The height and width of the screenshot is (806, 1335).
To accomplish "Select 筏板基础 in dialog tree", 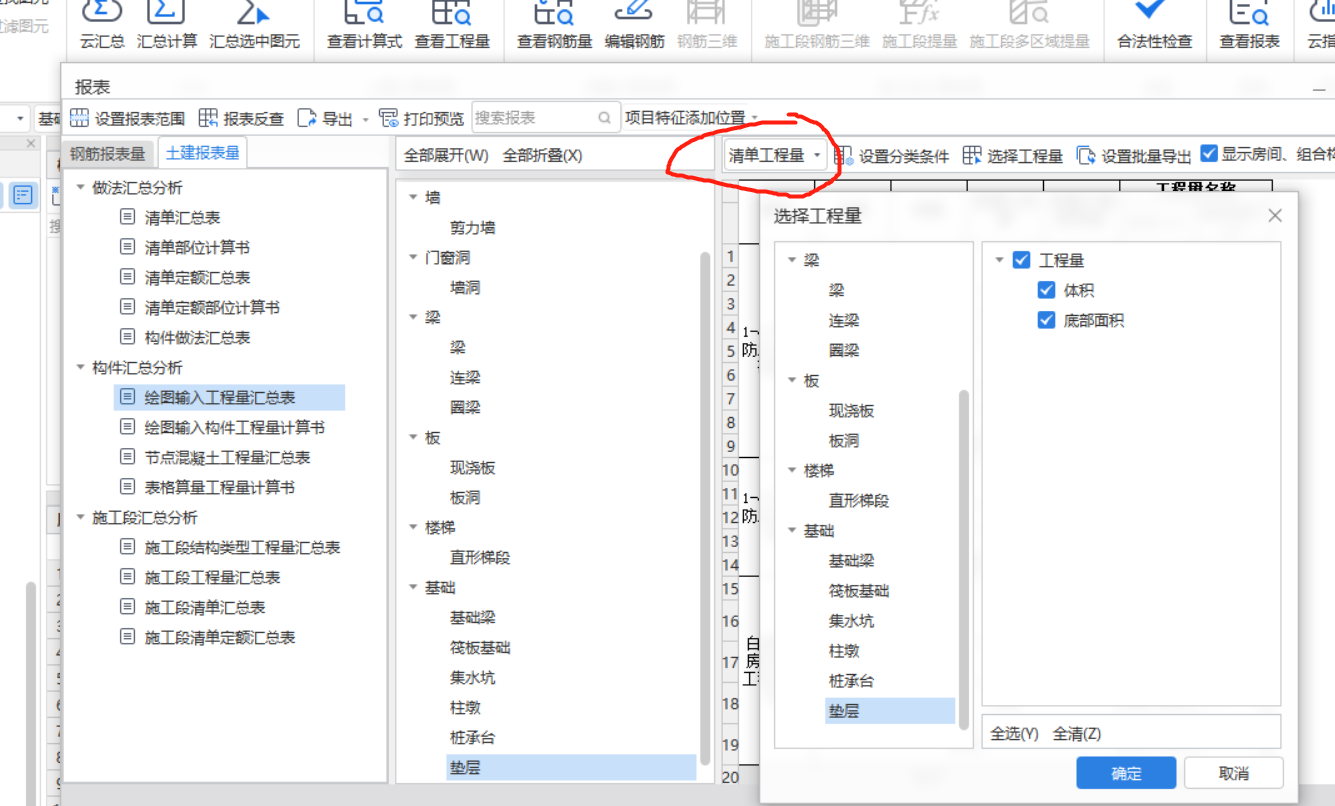I will pos(859,591).
